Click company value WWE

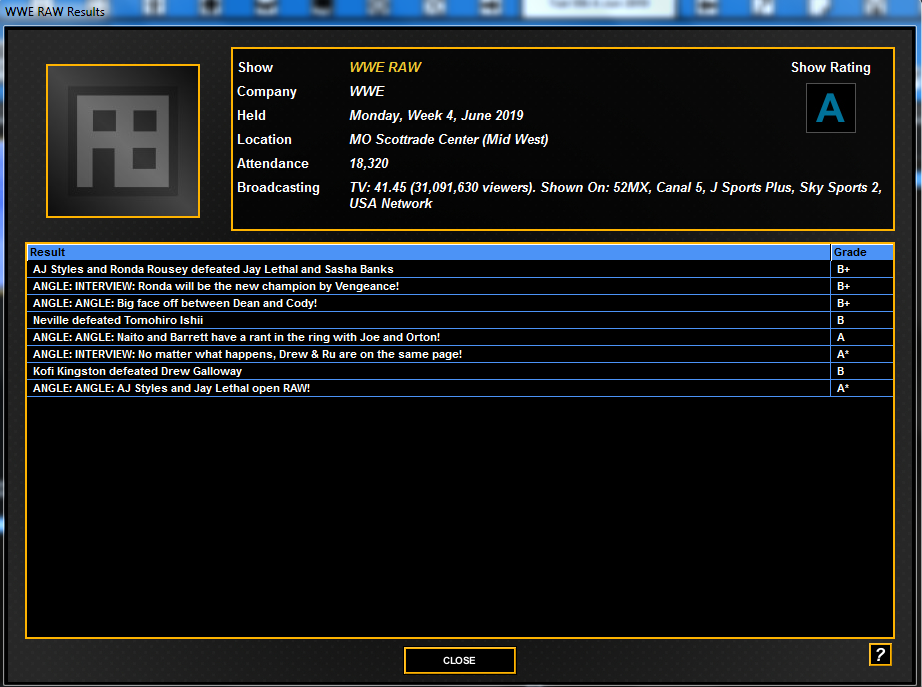tap(367, 91)
